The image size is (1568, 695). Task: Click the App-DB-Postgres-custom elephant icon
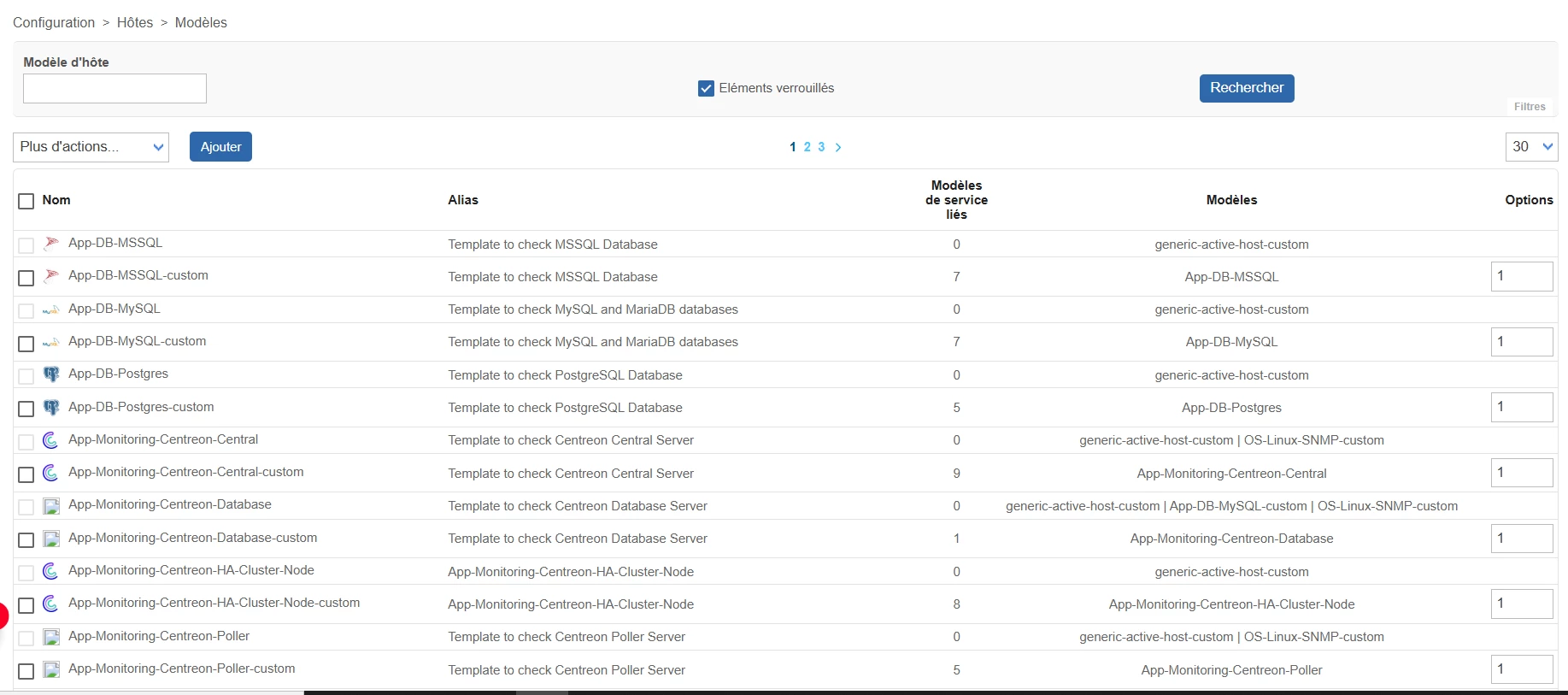(51, 407)
